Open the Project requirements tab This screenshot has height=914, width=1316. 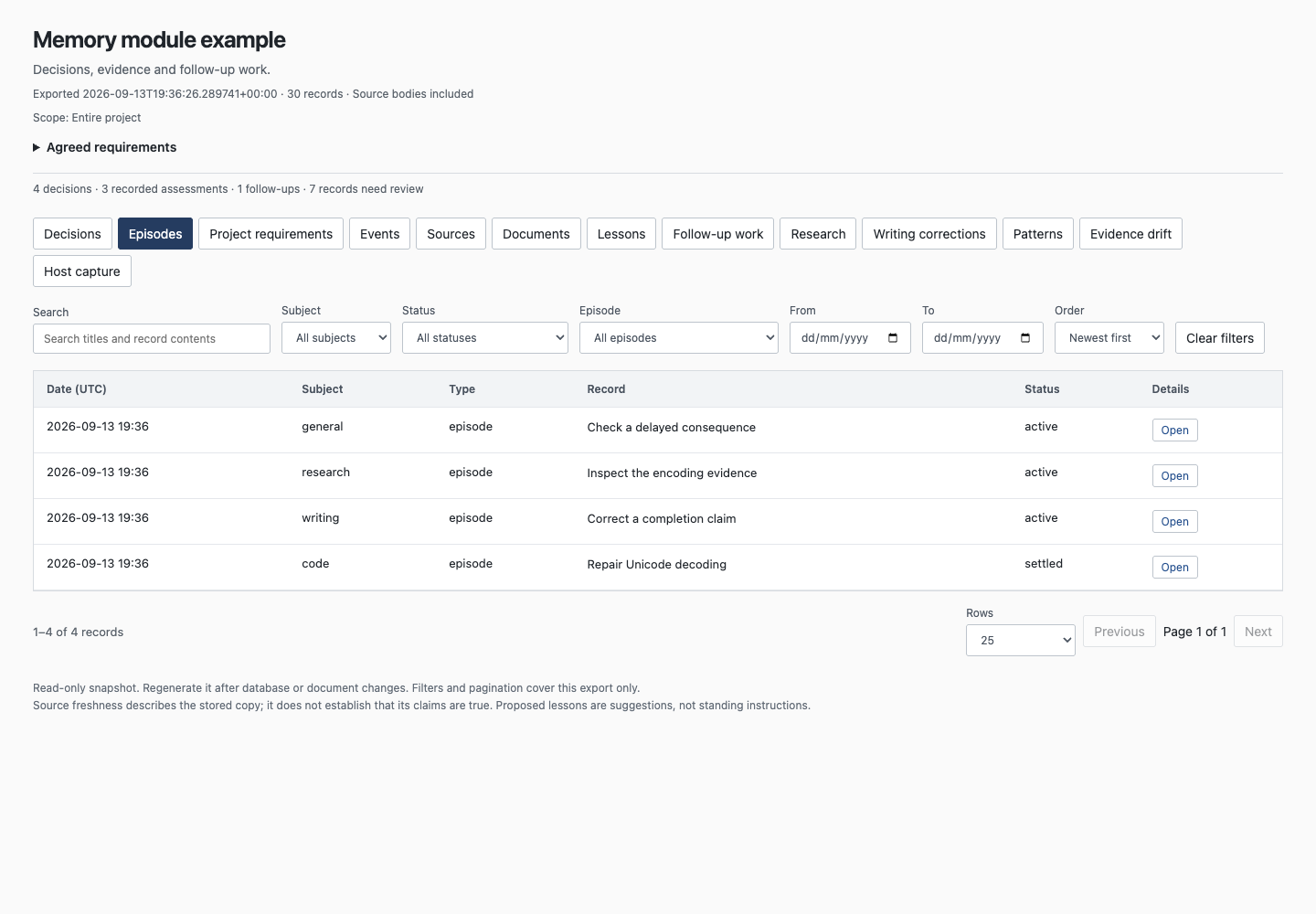(271, 234)
